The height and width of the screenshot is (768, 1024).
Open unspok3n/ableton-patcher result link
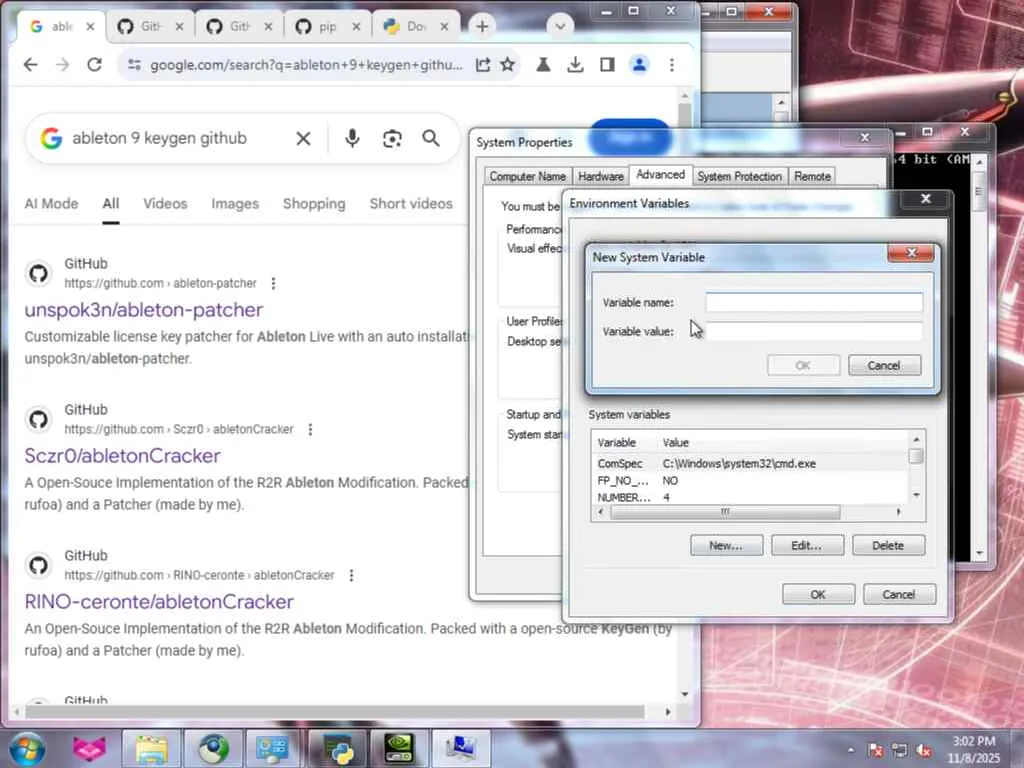(x=144, y=310)
